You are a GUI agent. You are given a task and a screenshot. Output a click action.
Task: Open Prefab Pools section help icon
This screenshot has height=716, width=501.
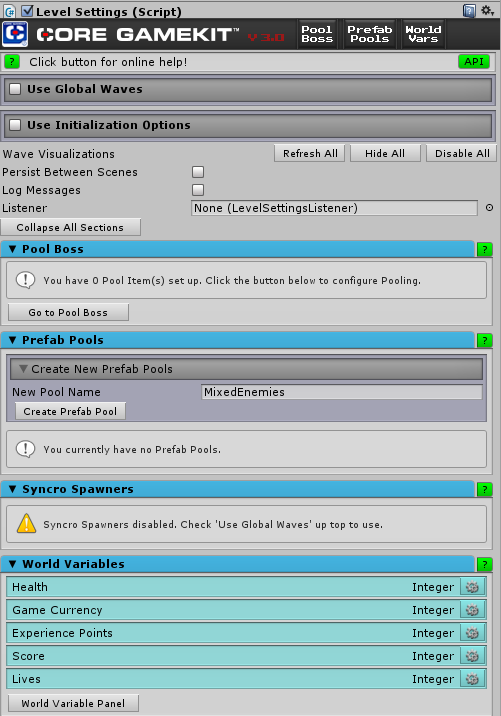pos(485,340)
